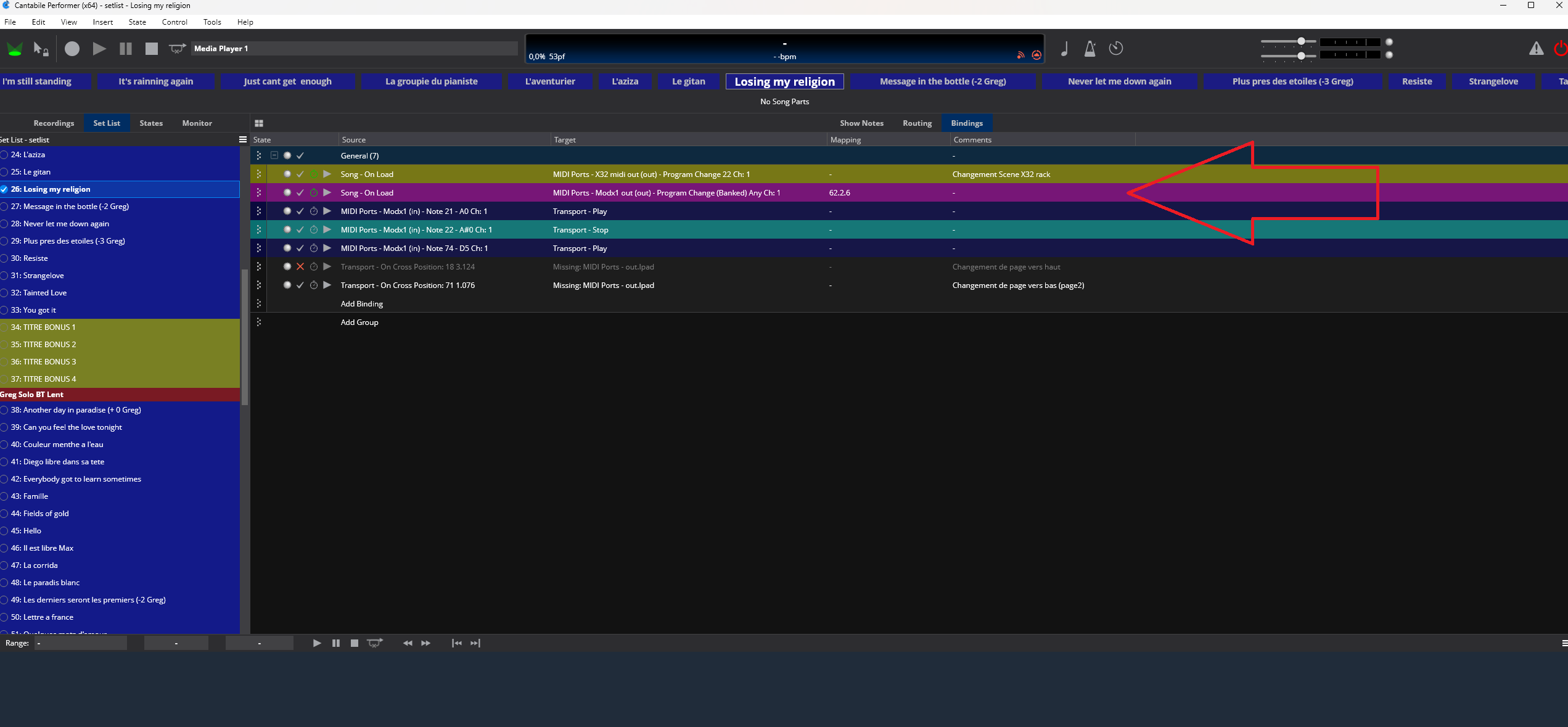Open the tempo dial icon
This screenshot has height=727, width=1568.
(1115, 49)
